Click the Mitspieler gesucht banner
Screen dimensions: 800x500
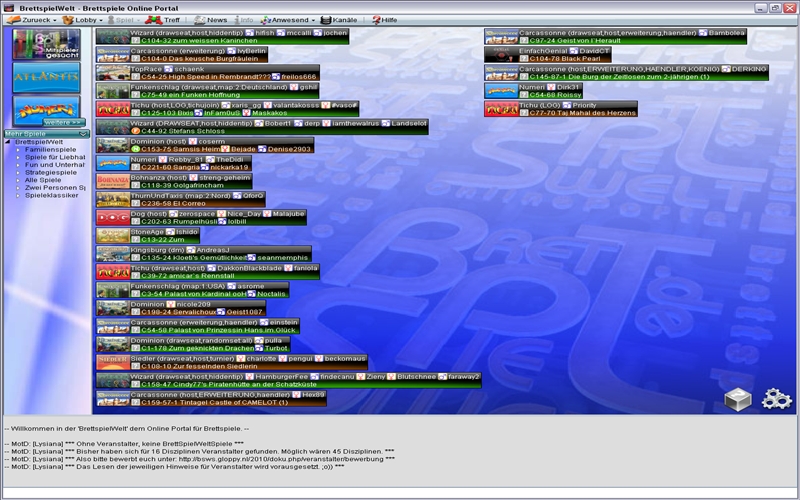46,44
